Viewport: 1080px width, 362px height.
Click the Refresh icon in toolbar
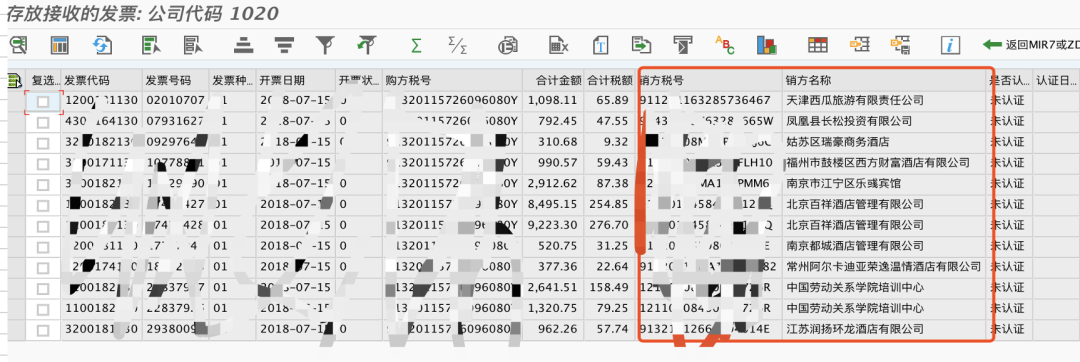[x=102, y=46]
